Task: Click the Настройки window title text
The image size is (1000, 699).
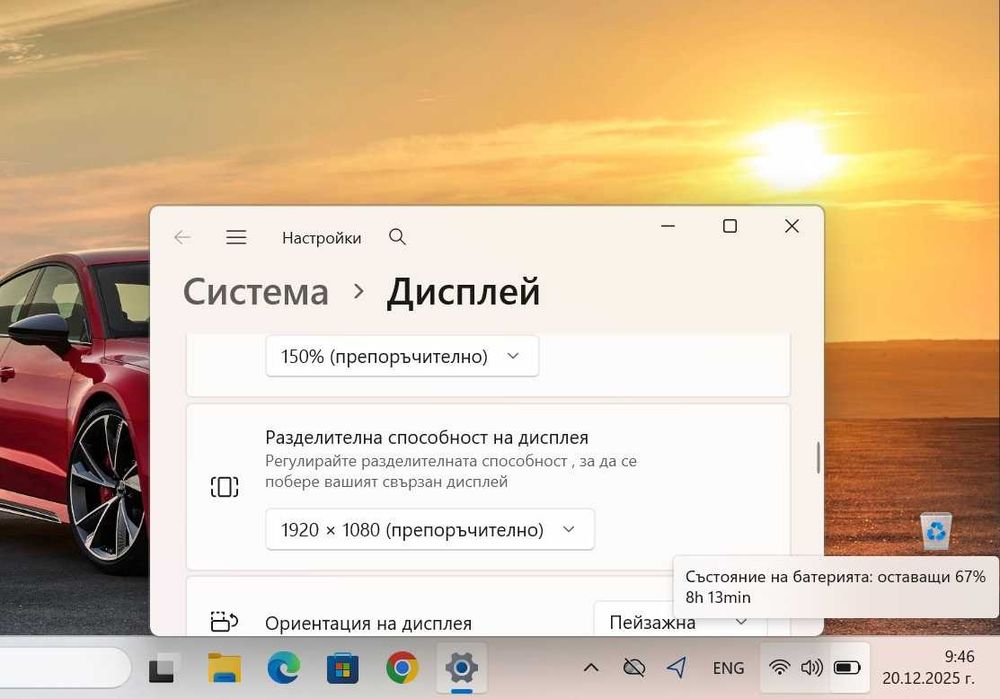Action: click(x=321, y=238)
